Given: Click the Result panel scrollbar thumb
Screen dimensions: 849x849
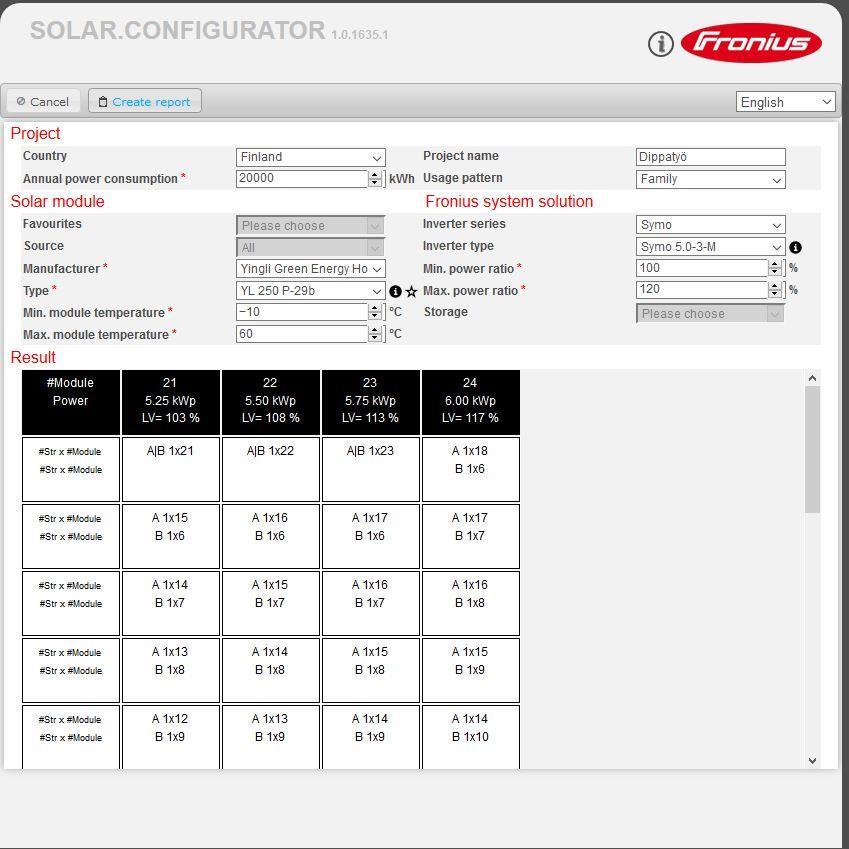Looking at the screenshot, I should point(812,449).
